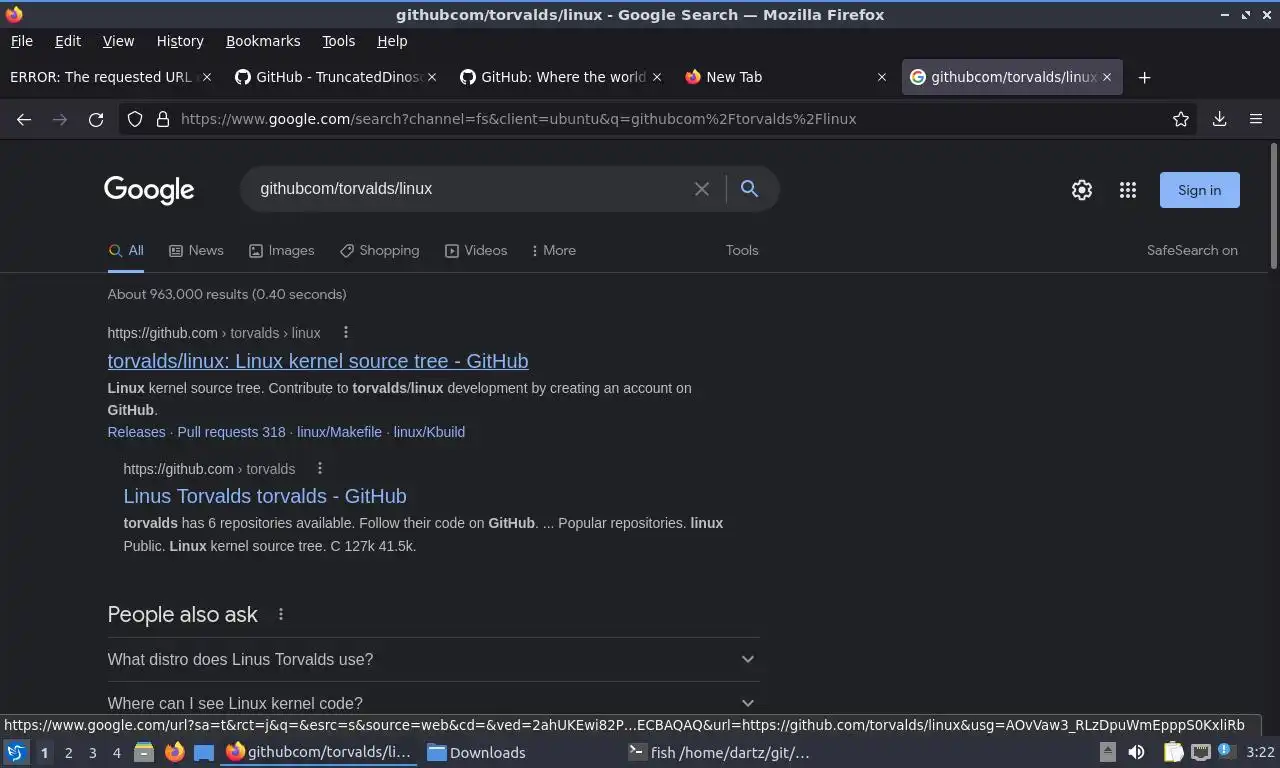Go back with the browser back arrow
Viewport: 1280px width, 768px height.
tap(24, 119)
